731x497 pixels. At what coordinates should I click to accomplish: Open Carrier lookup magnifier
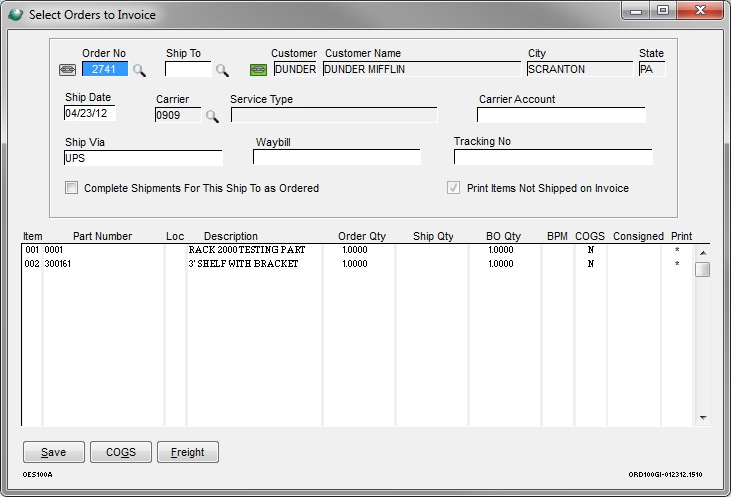[x=212, y=116]
